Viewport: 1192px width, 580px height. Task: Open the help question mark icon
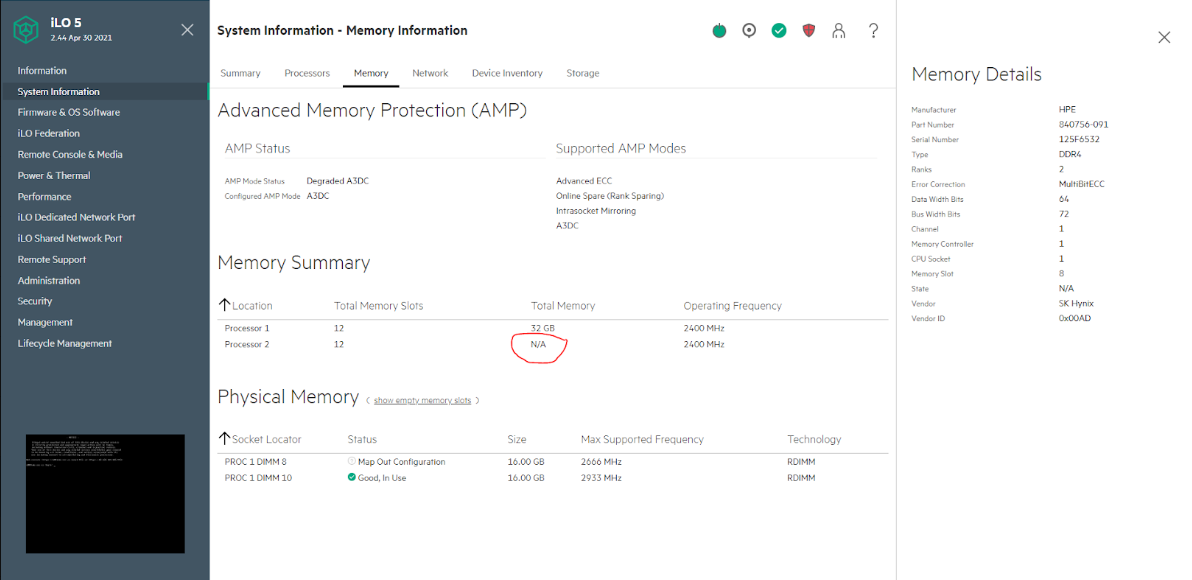[873, 31]
